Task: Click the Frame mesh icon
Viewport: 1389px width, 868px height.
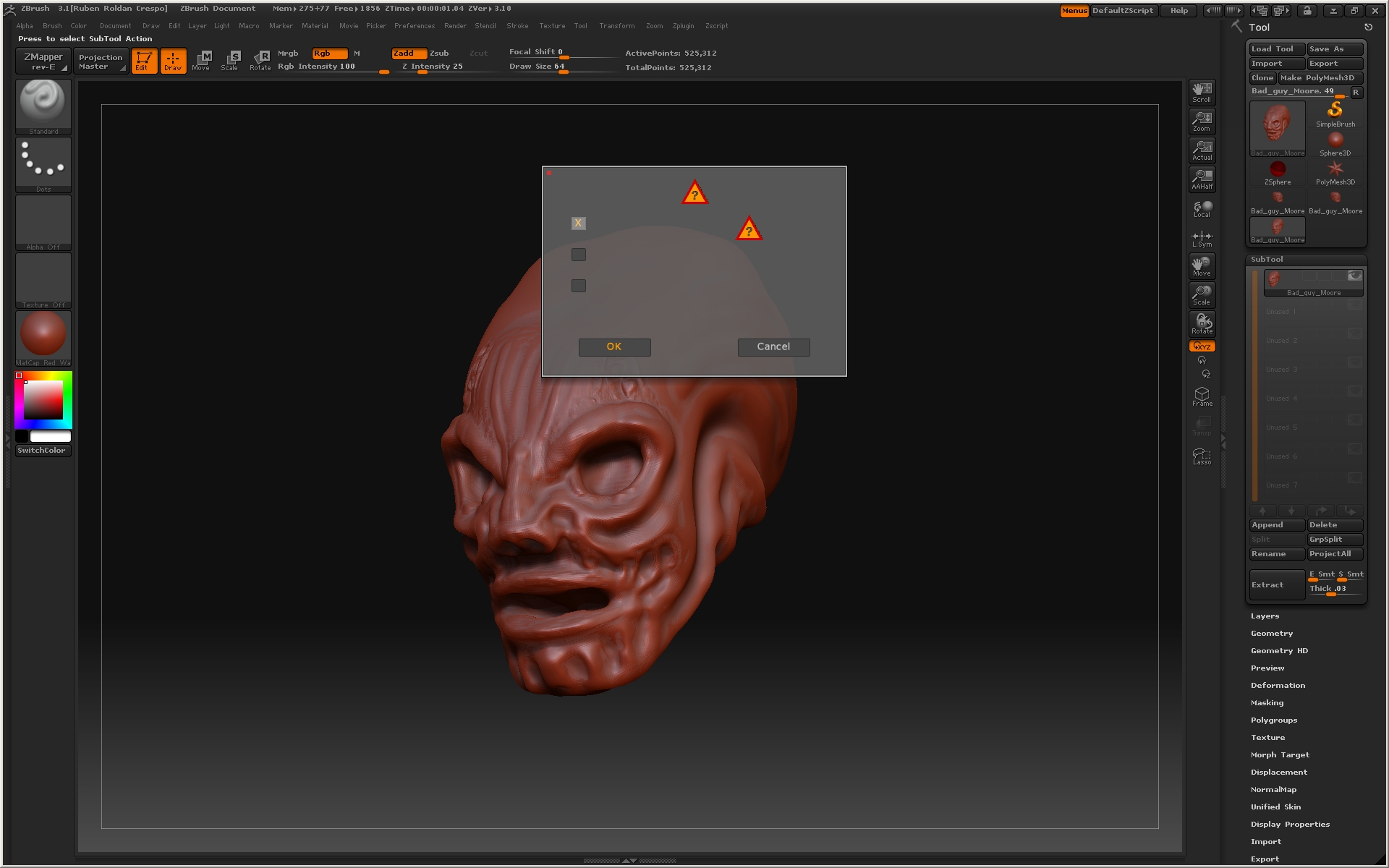Action: click(1202, 396)
